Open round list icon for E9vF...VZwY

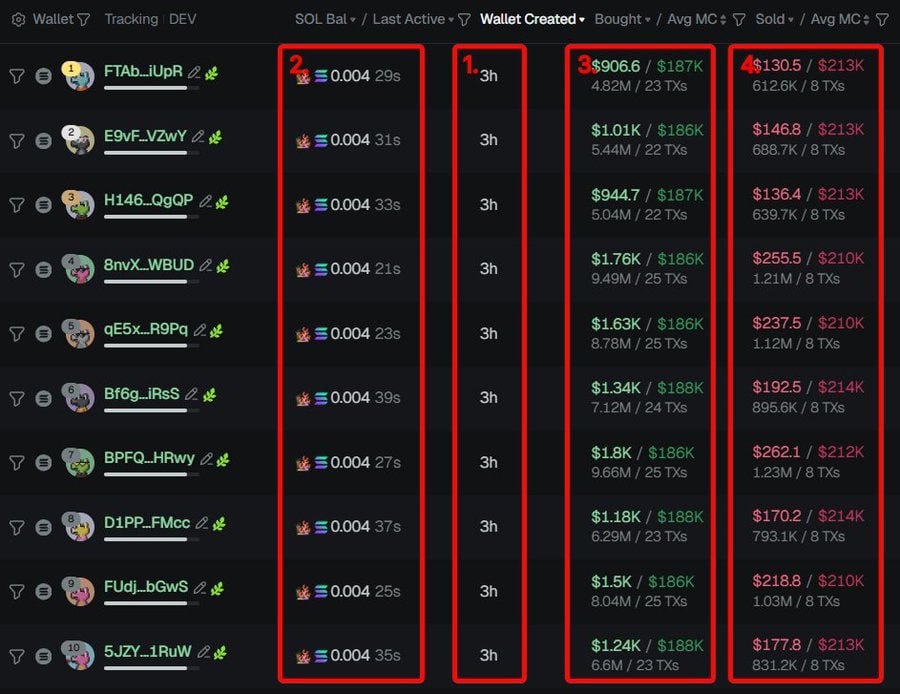[43, 140]
